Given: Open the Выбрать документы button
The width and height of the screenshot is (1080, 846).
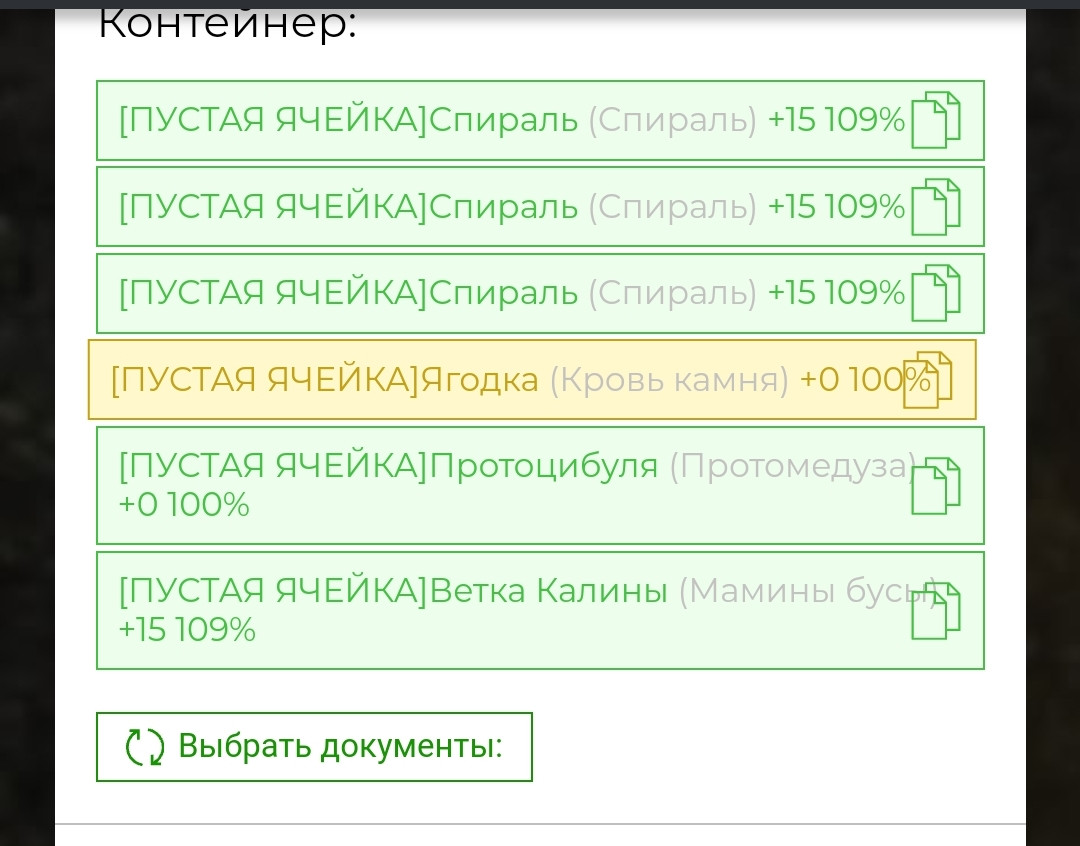Looking at the screenshot, I should 314,747.
